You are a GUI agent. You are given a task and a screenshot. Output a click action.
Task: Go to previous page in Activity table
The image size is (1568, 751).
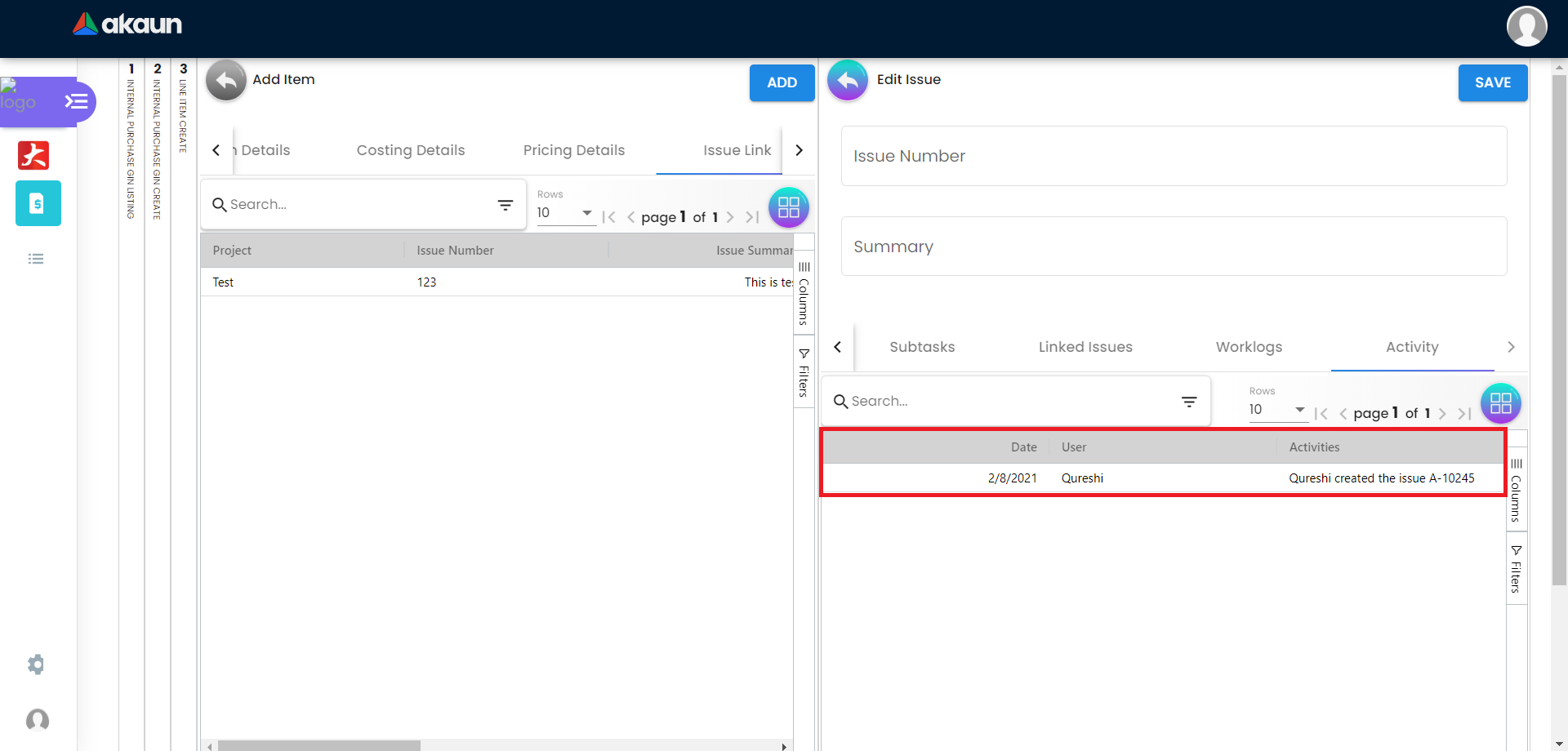1343,414
